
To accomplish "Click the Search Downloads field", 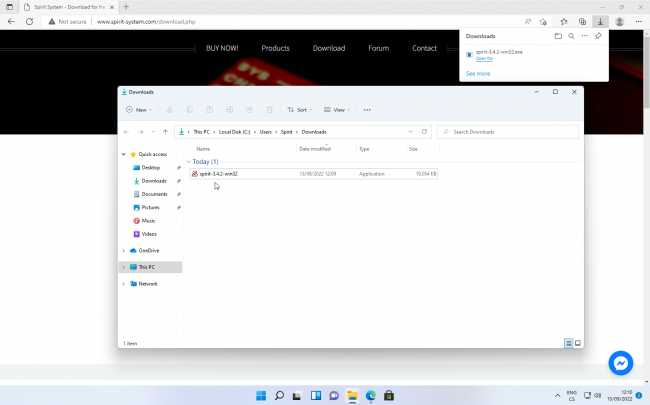I will coord(510,131).
